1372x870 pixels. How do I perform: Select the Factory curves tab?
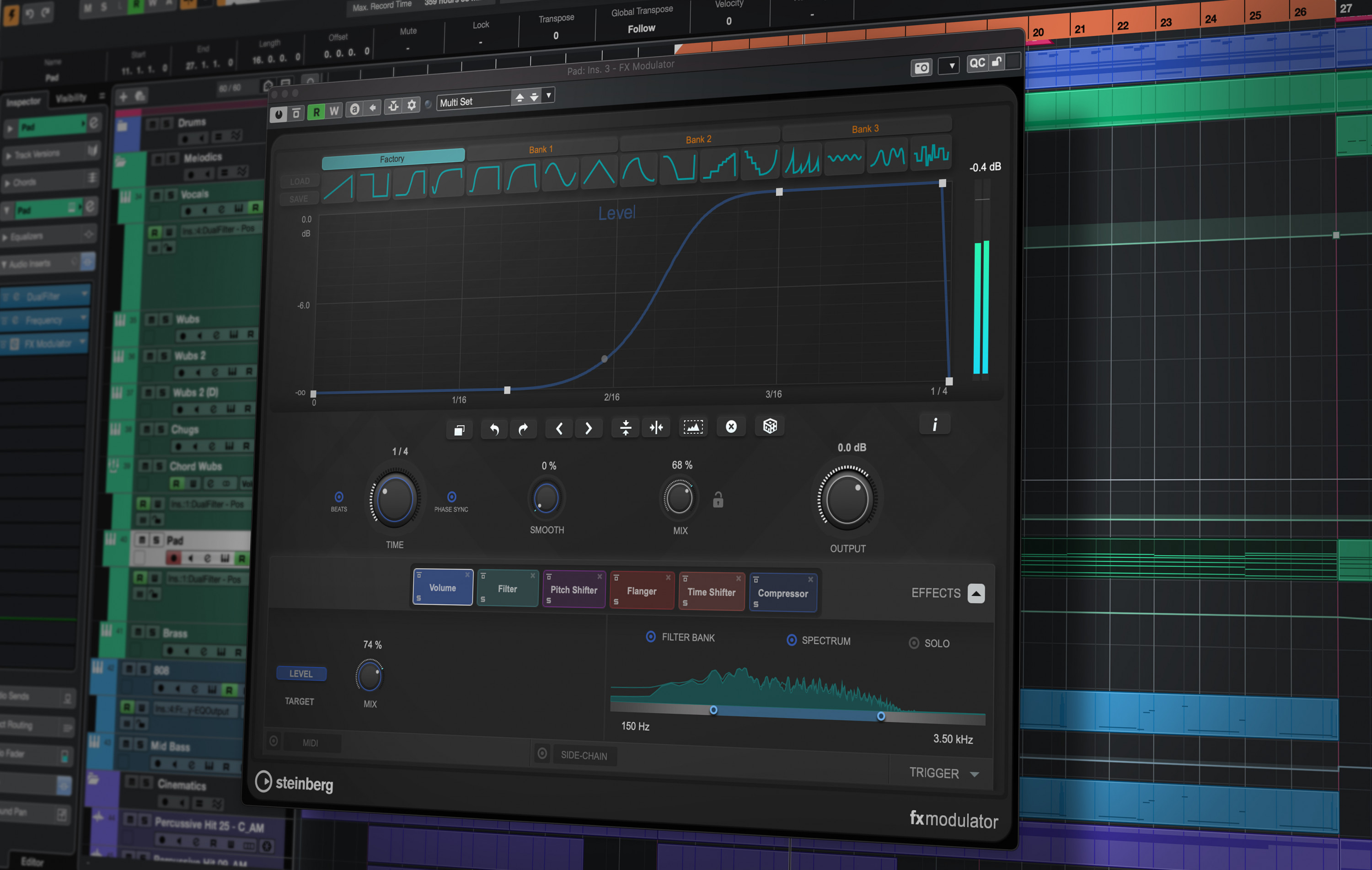point(393,159)
